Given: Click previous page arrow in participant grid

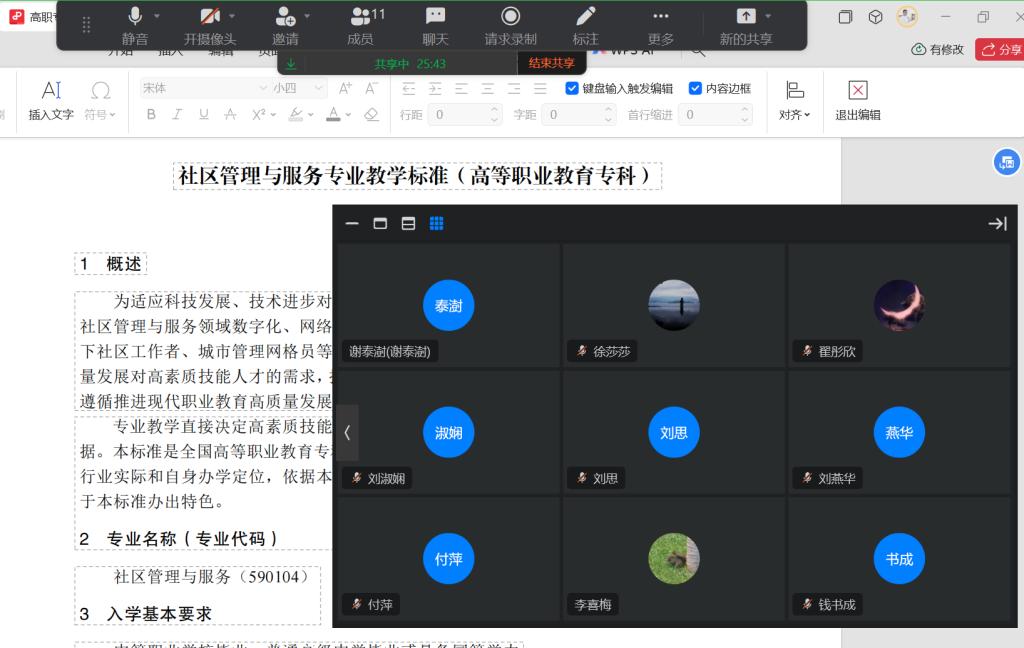Looking at the screenshot, I should tap(347, 432).
